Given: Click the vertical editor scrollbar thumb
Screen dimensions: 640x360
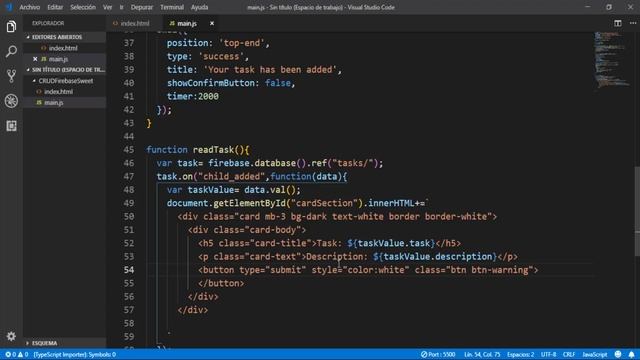Looking at the screenshot, I should click(637, 211).
